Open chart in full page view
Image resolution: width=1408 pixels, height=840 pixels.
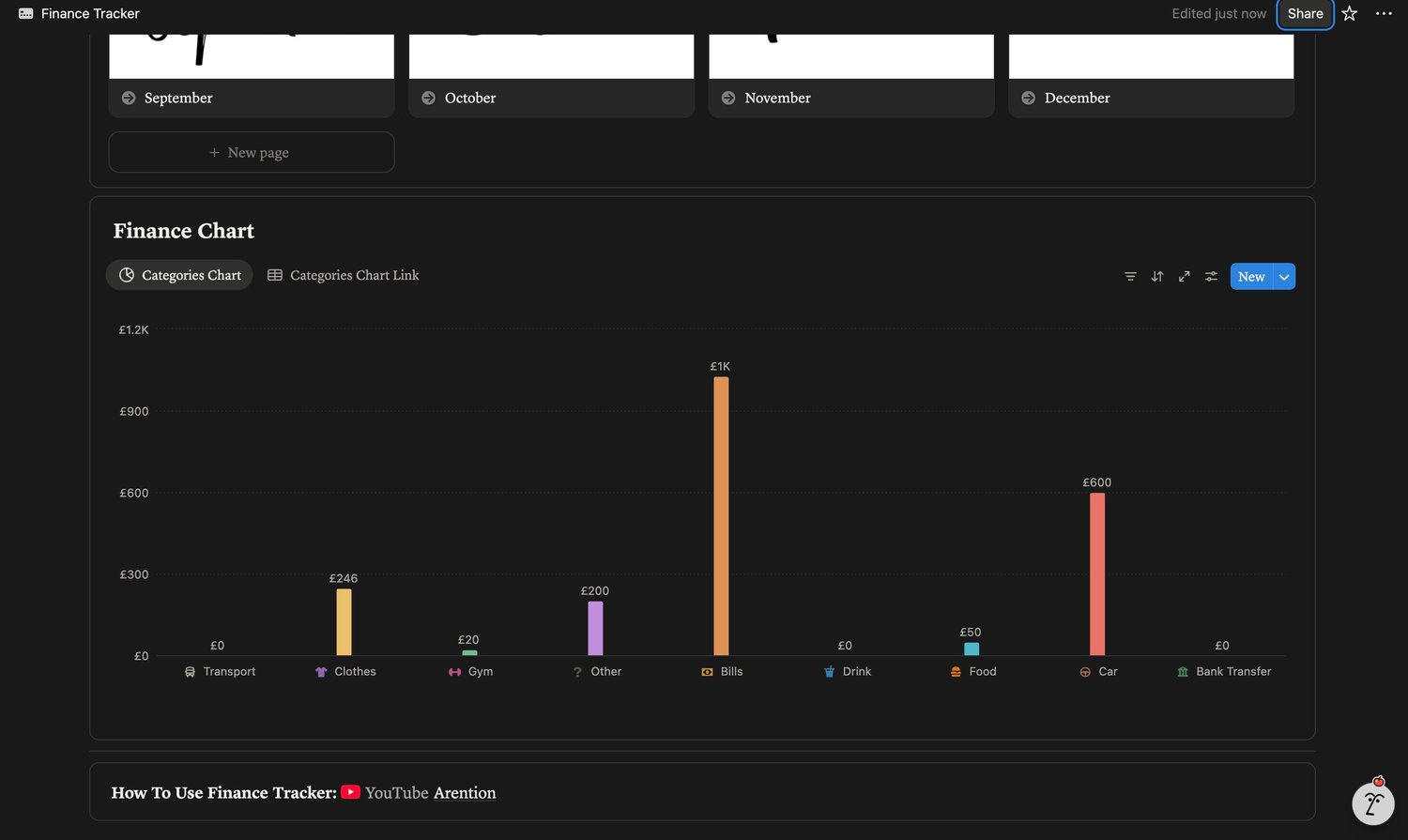pos(1185,276)
